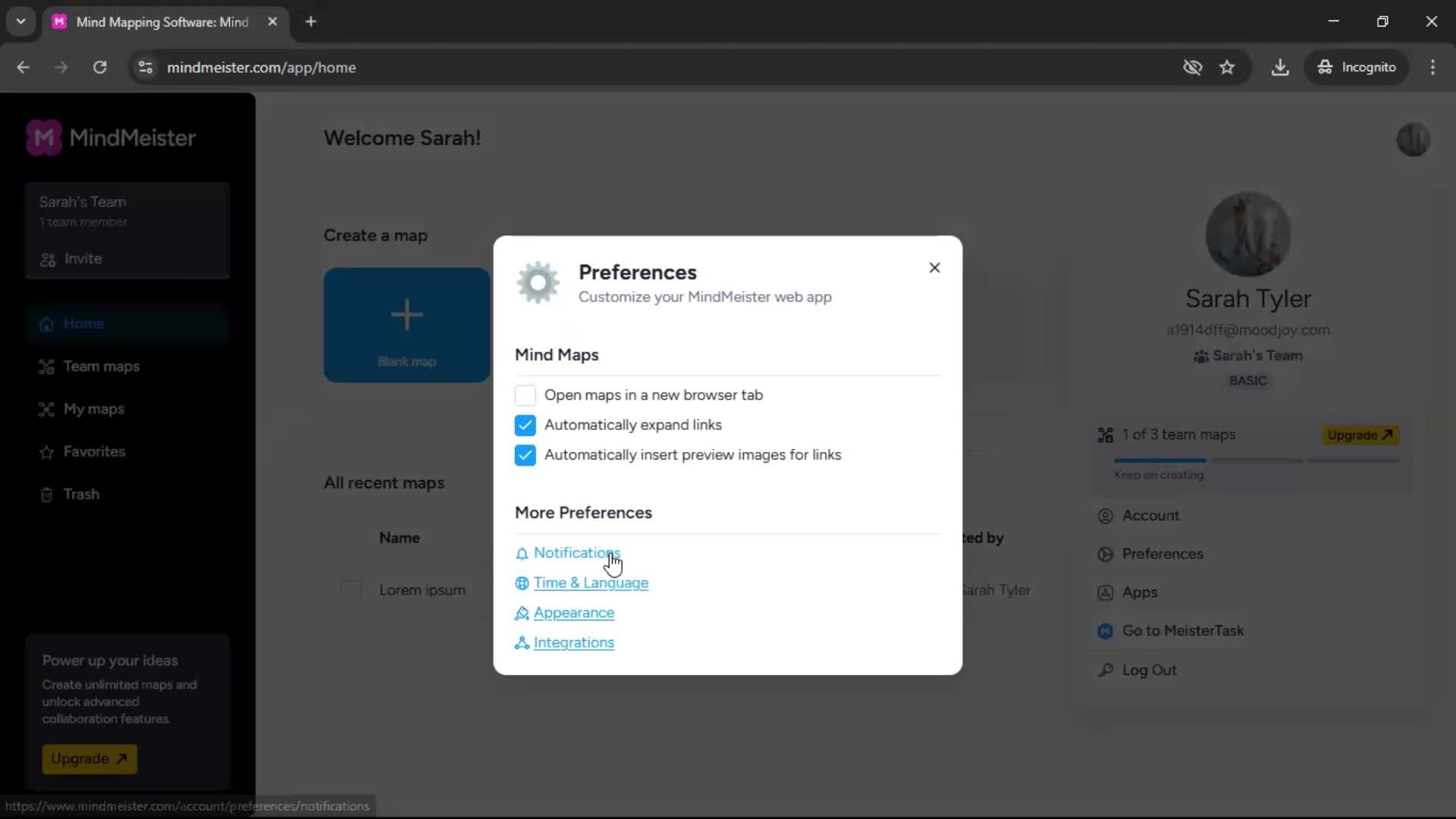Click the team maps usage progress bar

[x=1256, y=460]
